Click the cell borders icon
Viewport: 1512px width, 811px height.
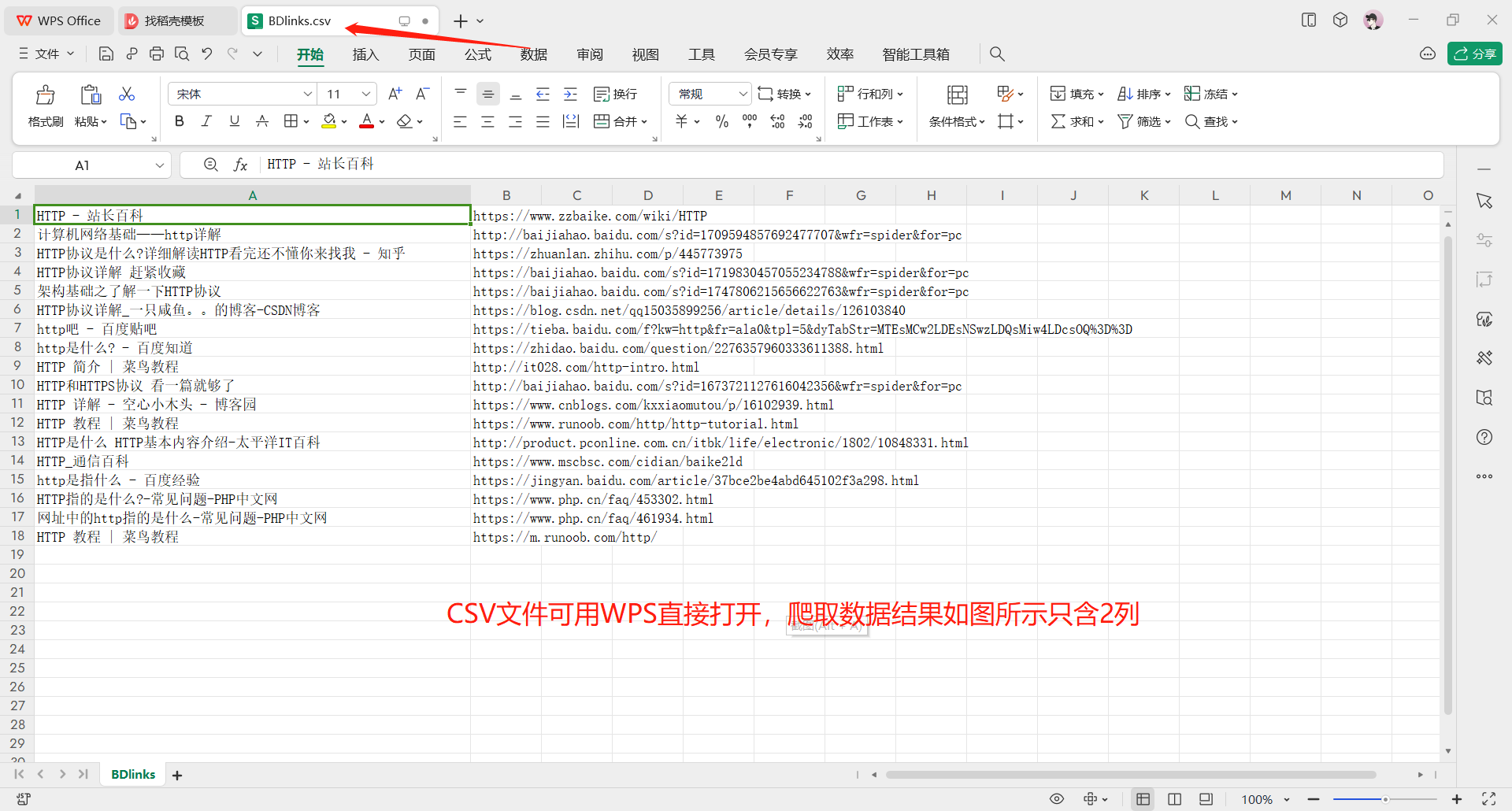click(x=291, y=121)
